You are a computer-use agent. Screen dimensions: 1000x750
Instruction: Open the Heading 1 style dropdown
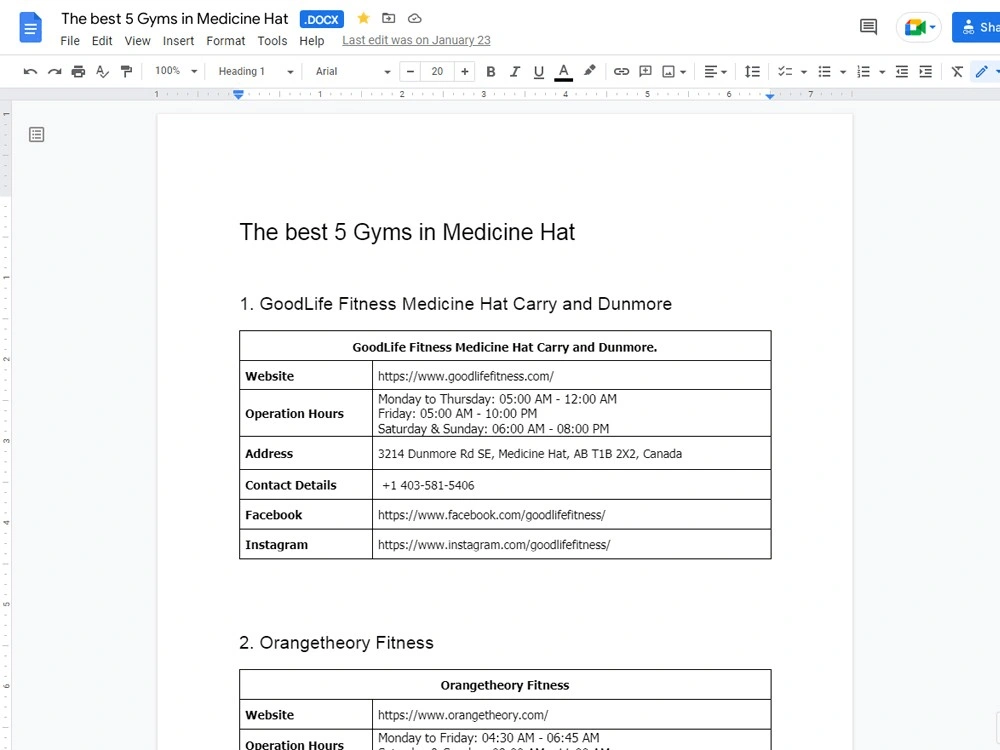pos(255,71)
